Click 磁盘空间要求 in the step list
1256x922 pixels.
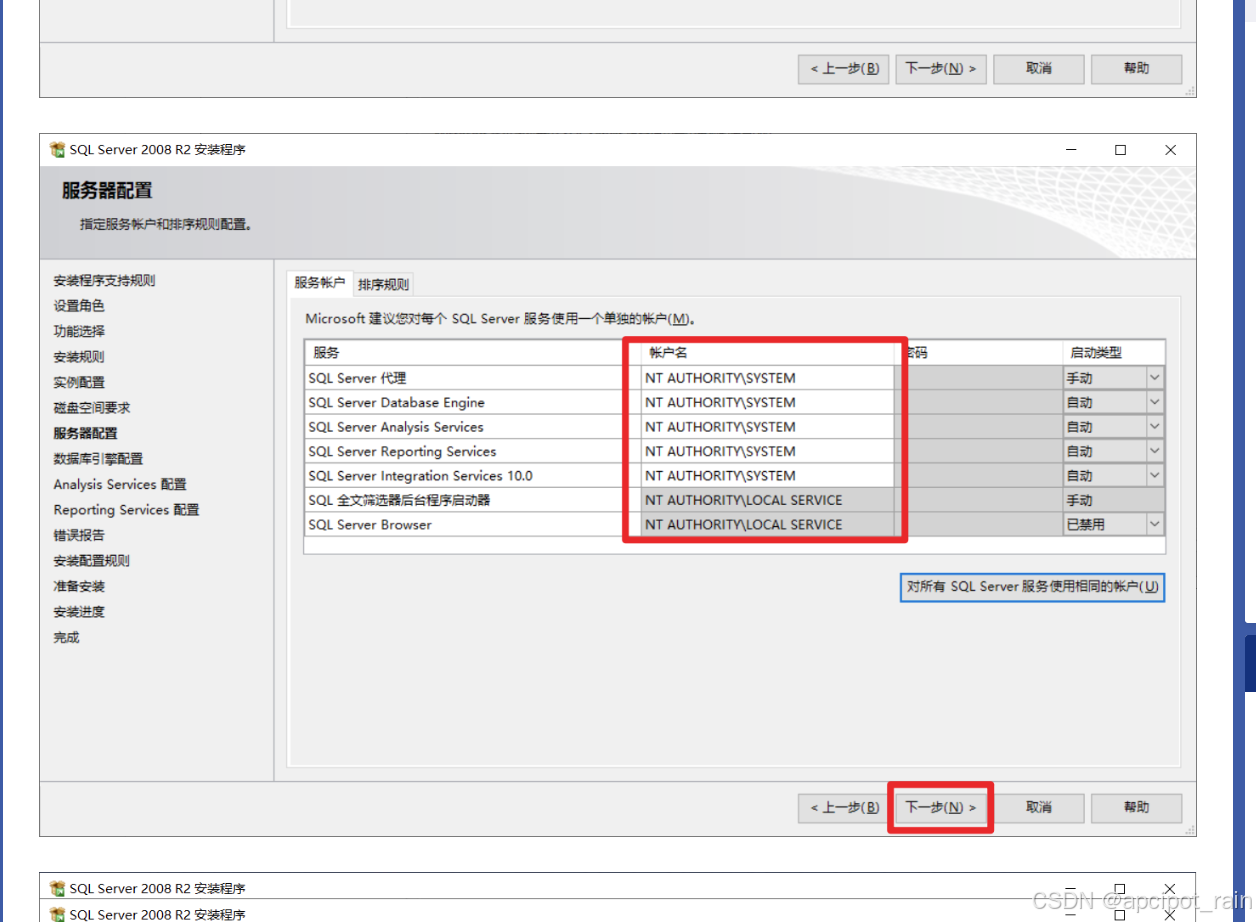[92, 408]
